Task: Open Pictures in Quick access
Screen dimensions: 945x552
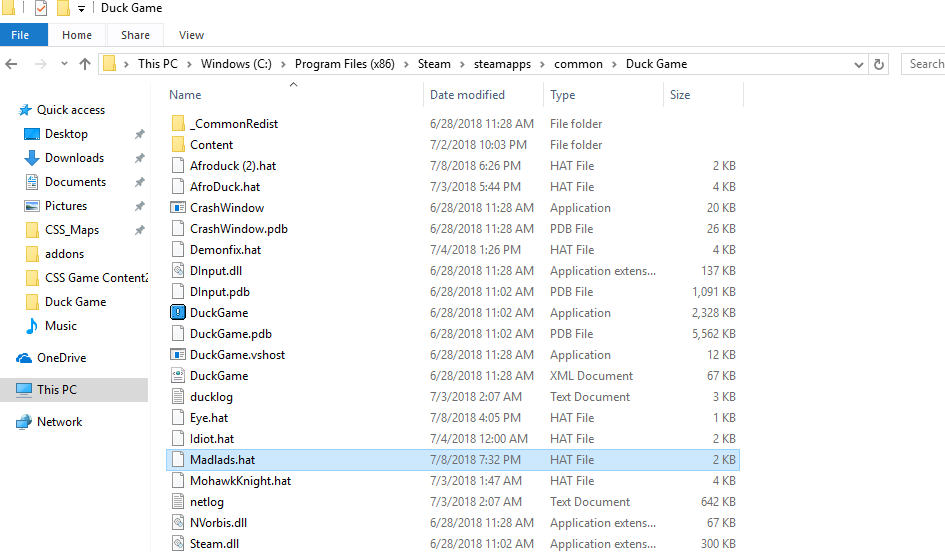Action: [x=66, y=206]
